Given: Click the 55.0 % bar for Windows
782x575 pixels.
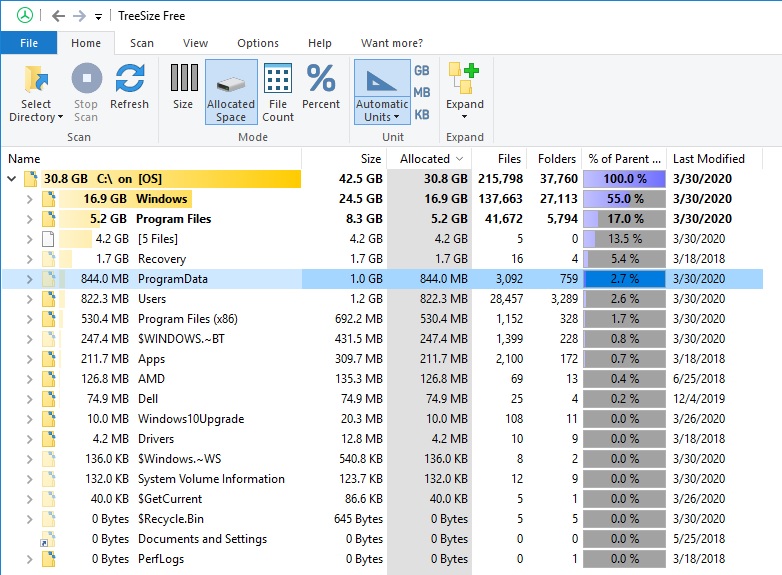Looking at the screenshot, I should click(x=624, y=198).
